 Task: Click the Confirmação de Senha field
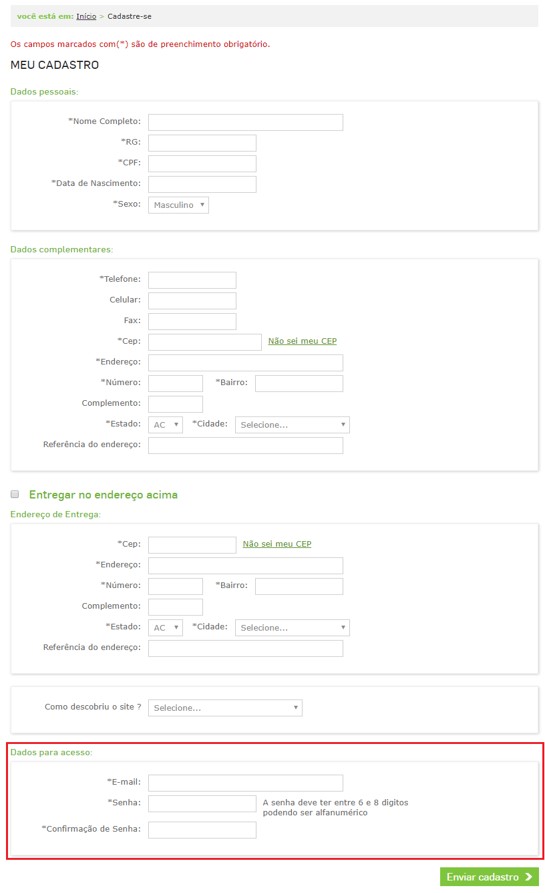tap(202, 830)
